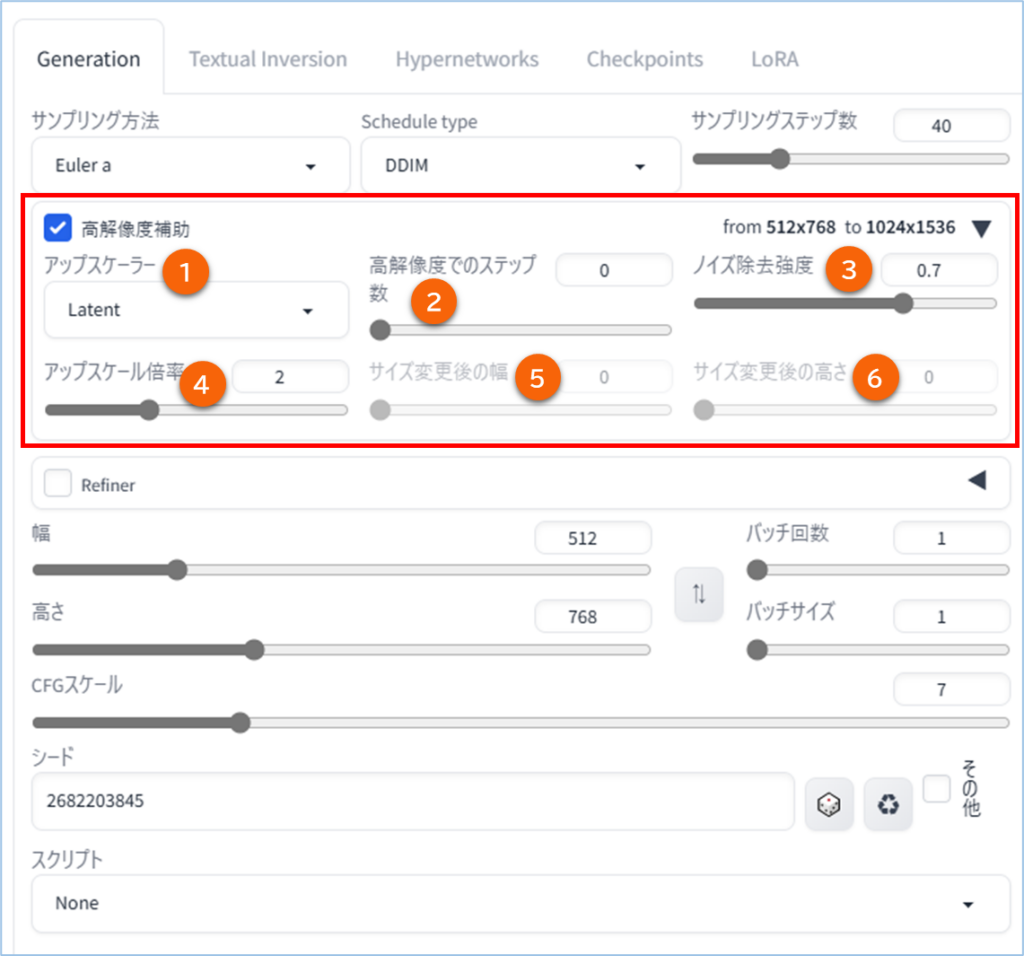This screenshot has height=956, width=1024.
Task: Adjust the アップスケール倍率 slider
Action: [x=196, y=410]
